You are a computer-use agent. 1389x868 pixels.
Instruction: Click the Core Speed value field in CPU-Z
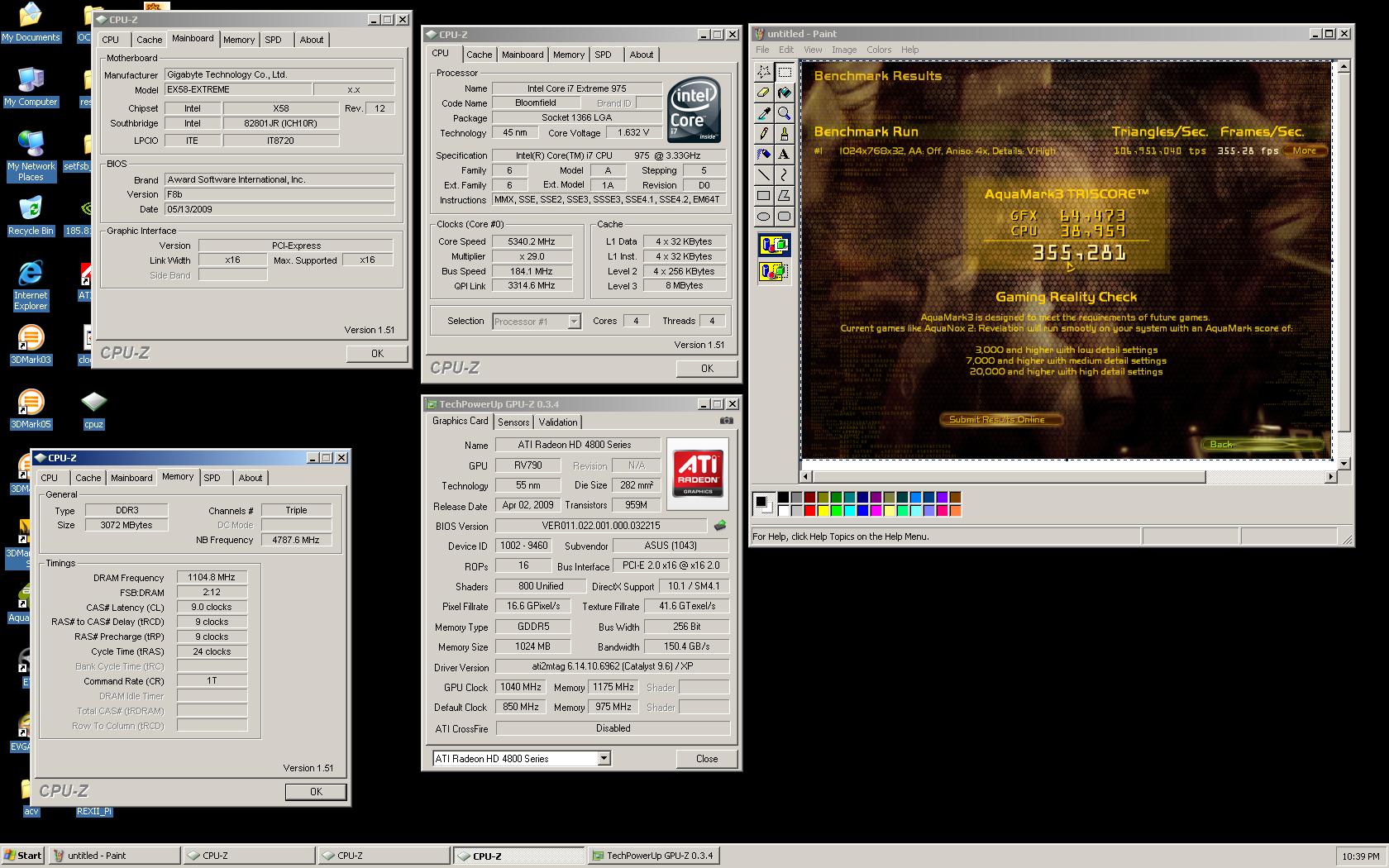(532, 241)
